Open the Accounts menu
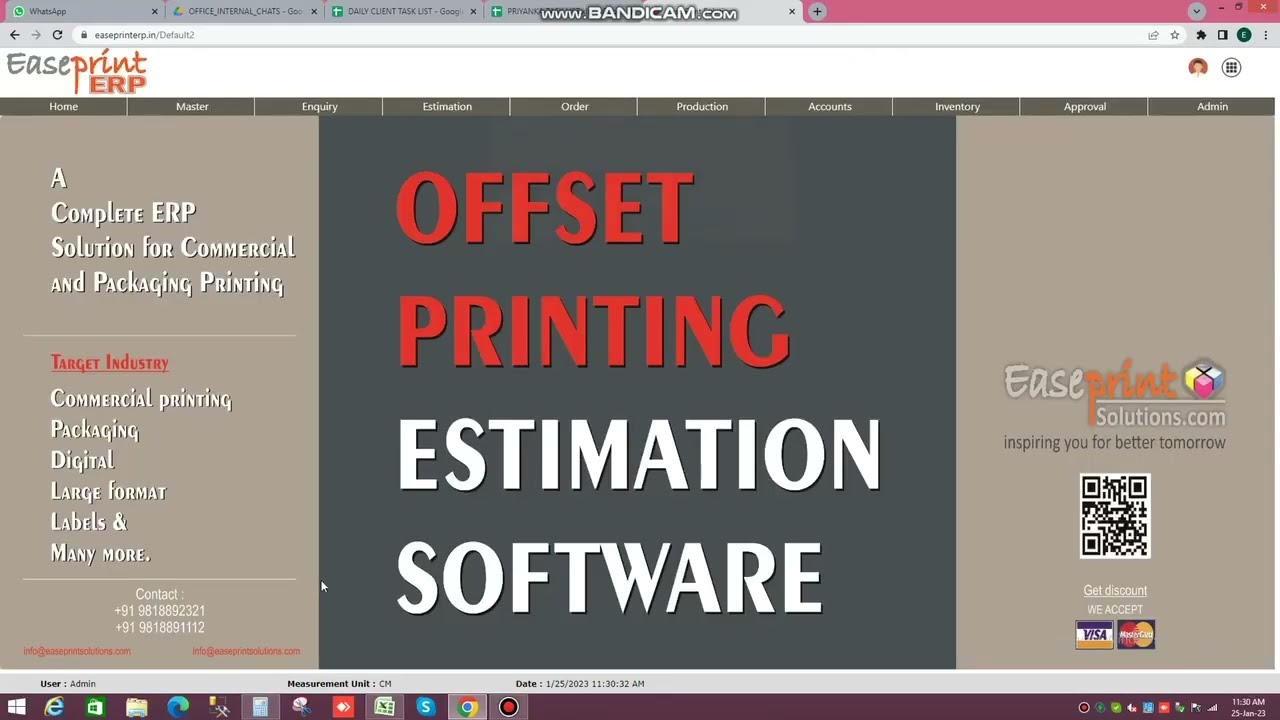Image resolution: width=1280 pixels, height=720 pixels. tap(830, 106)
